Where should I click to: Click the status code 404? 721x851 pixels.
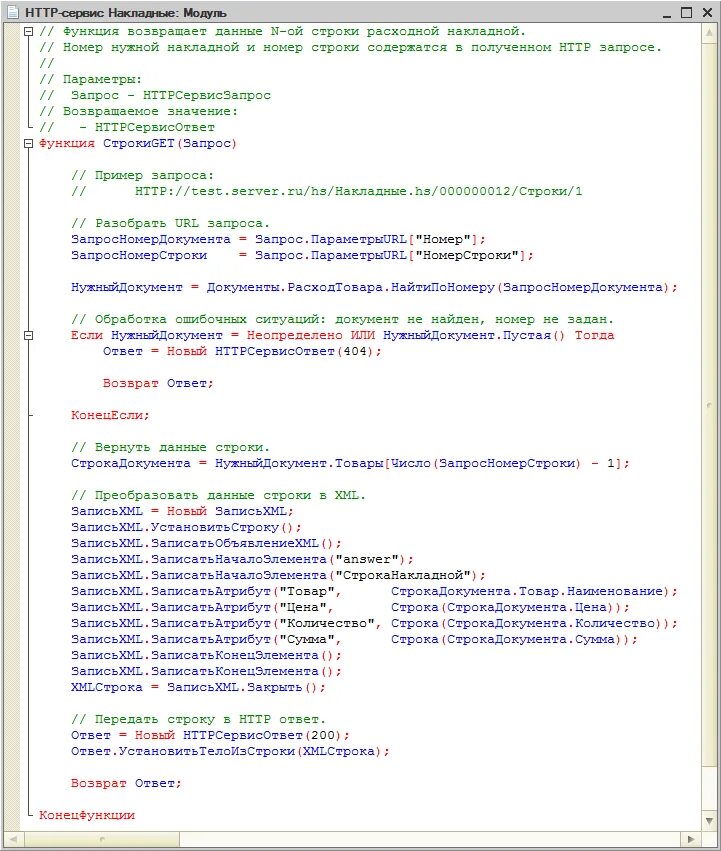point(355,352)
